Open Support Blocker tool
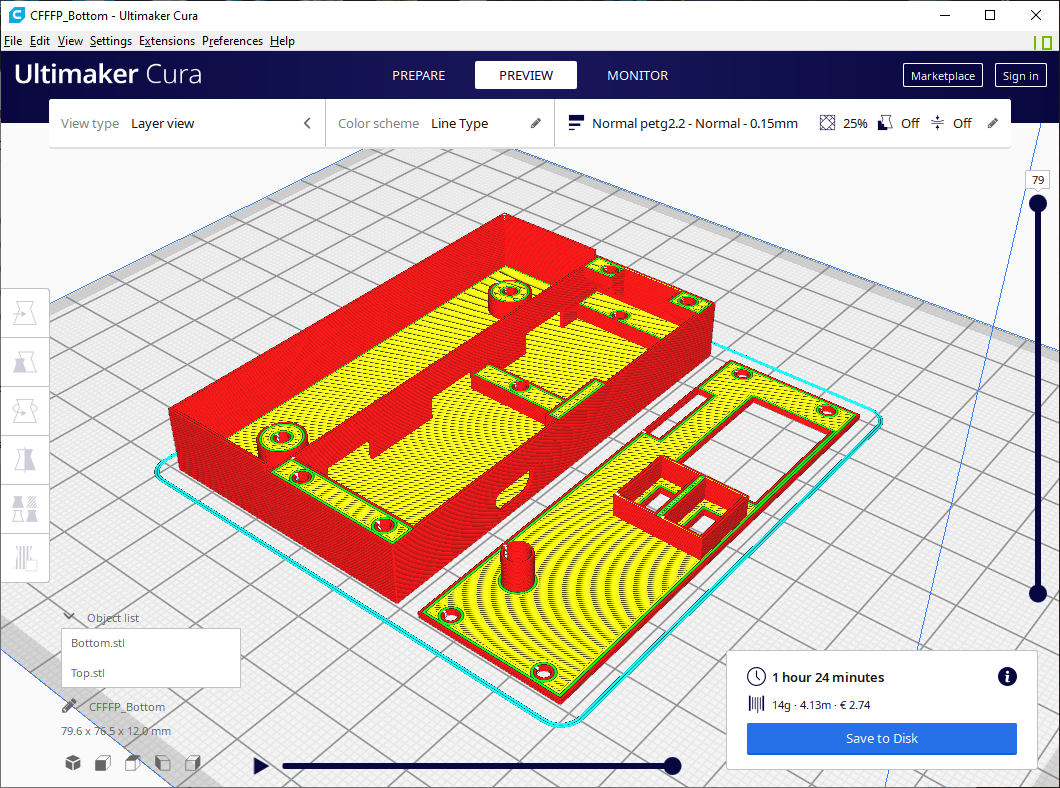The image size is (1060, 788). tap(25, 558)
